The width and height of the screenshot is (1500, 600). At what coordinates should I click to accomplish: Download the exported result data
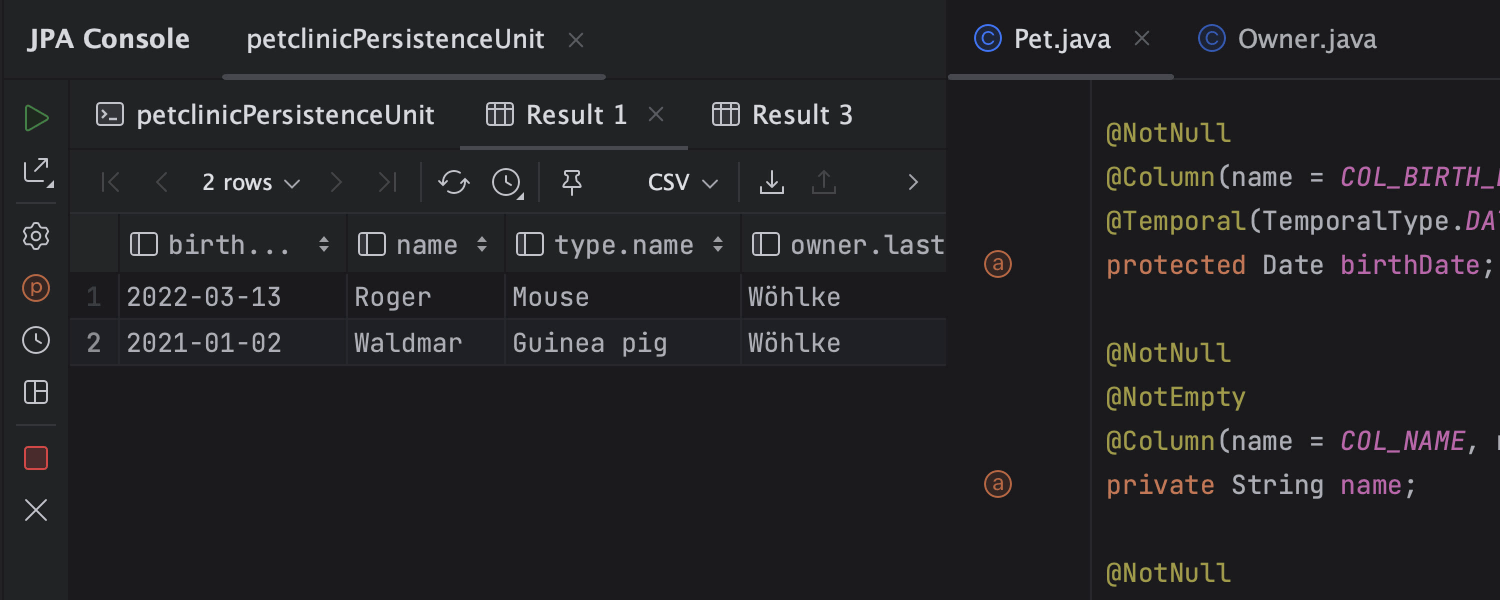click(771, 182)
